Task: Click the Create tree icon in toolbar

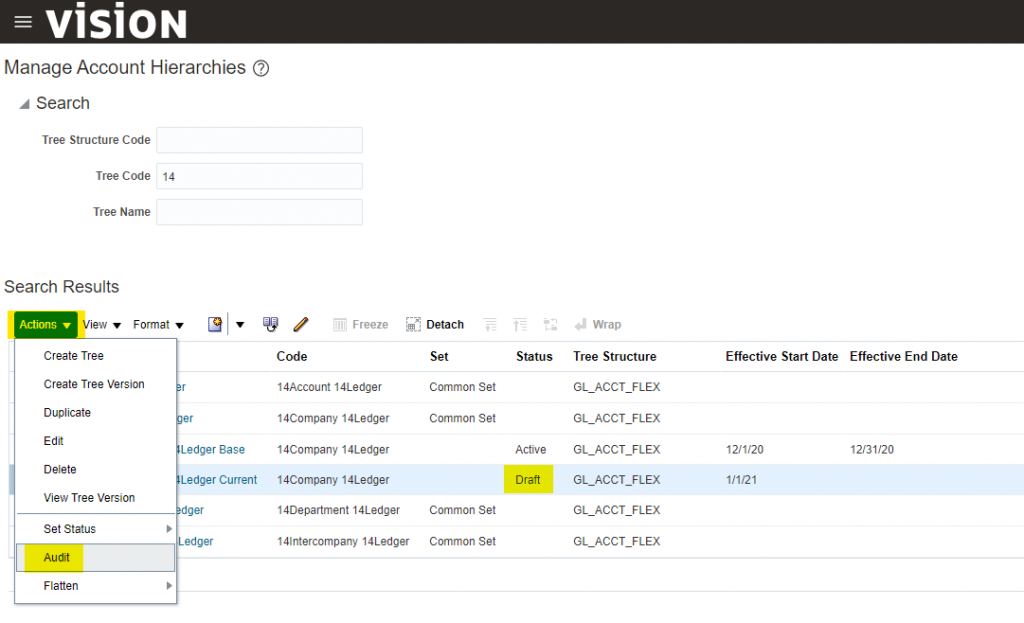Action: tap(215, 324)
